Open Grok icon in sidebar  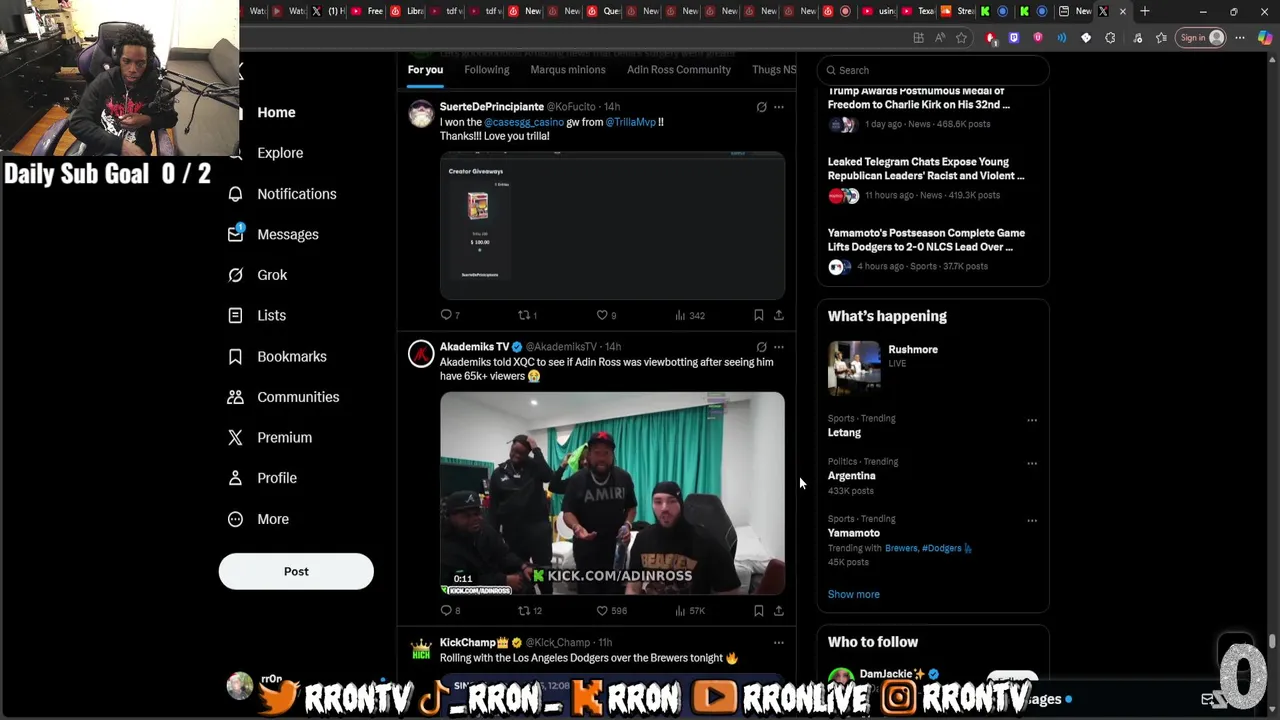point(235,275)
